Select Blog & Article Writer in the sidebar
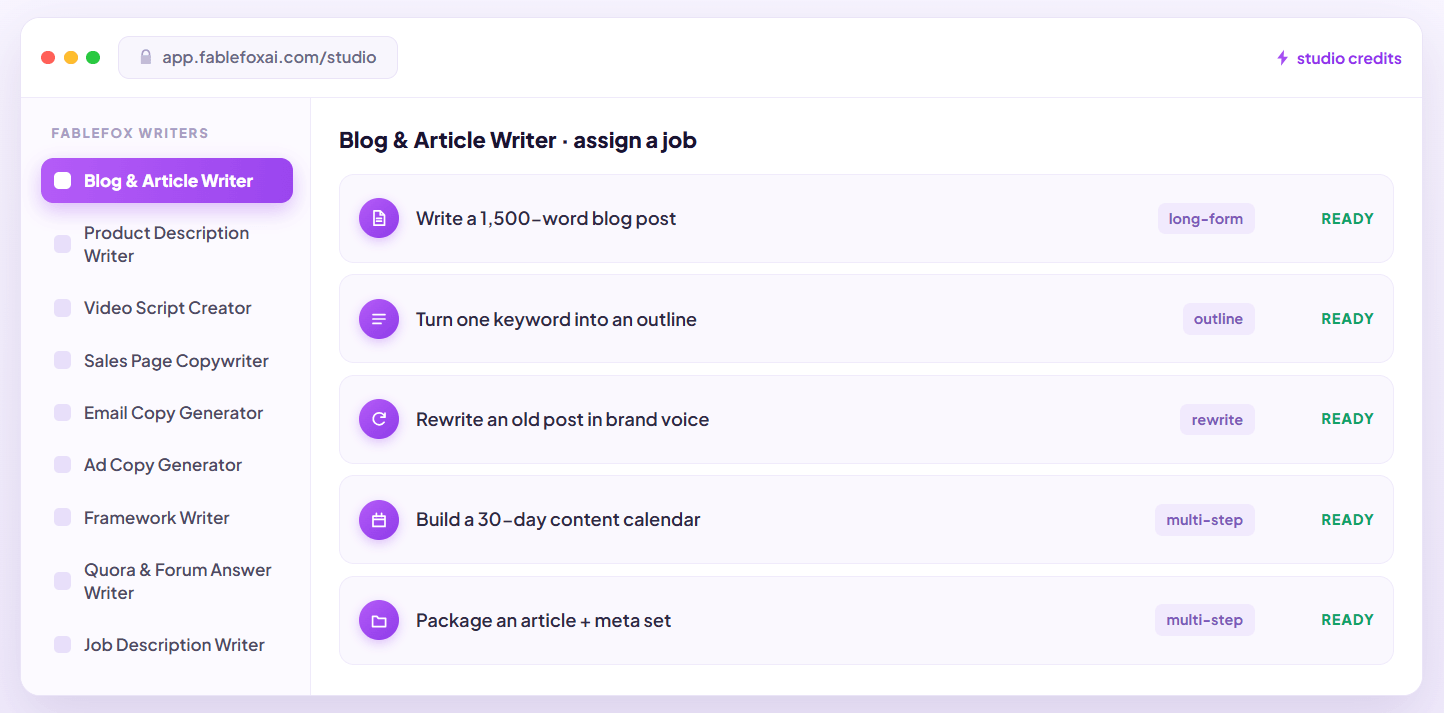This screenshot has height=713, width=1444. point(167,181)
